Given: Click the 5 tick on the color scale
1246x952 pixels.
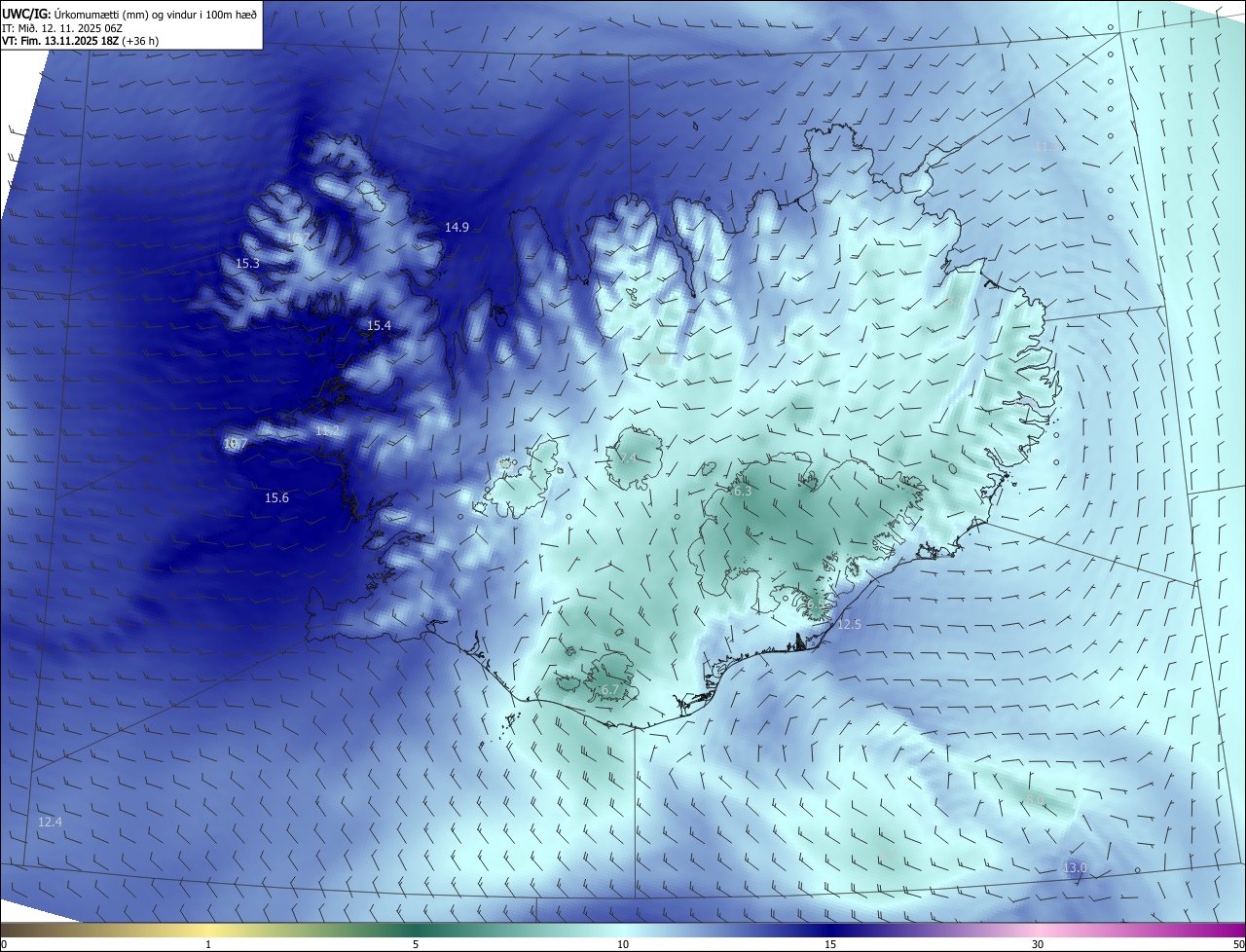Looking at the screenshot, I should point(416,944).
